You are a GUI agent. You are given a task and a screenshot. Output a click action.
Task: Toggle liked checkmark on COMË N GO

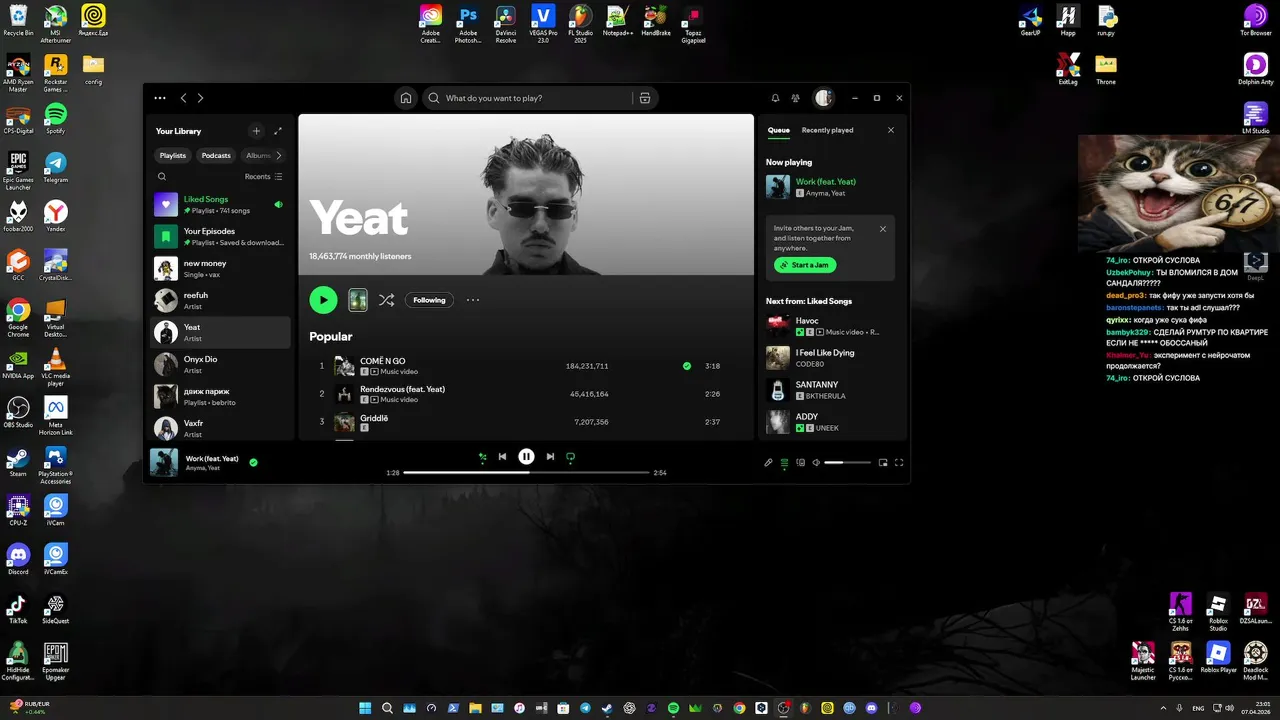click(687, 366)
